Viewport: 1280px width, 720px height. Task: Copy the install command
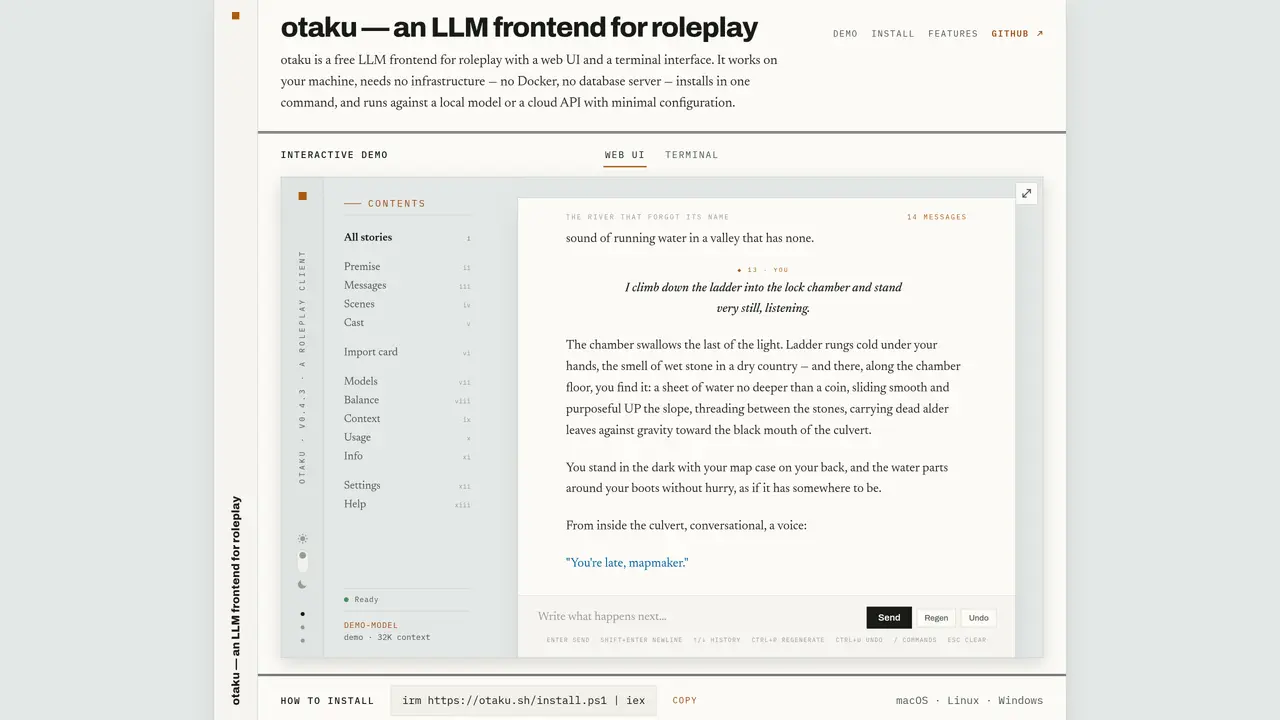[x=685, y=701]
